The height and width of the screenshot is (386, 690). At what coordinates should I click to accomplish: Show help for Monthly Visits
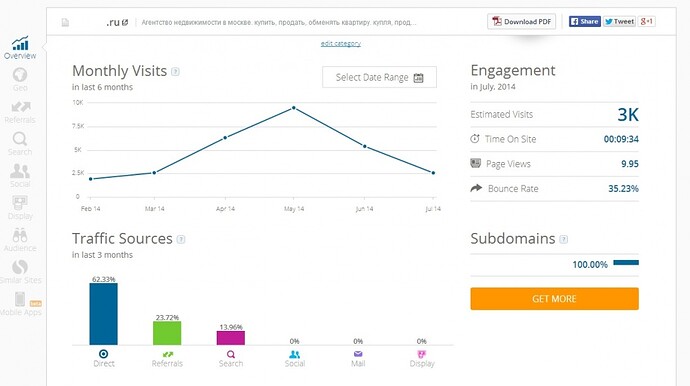pyautogui.click(x=175, y=71)
